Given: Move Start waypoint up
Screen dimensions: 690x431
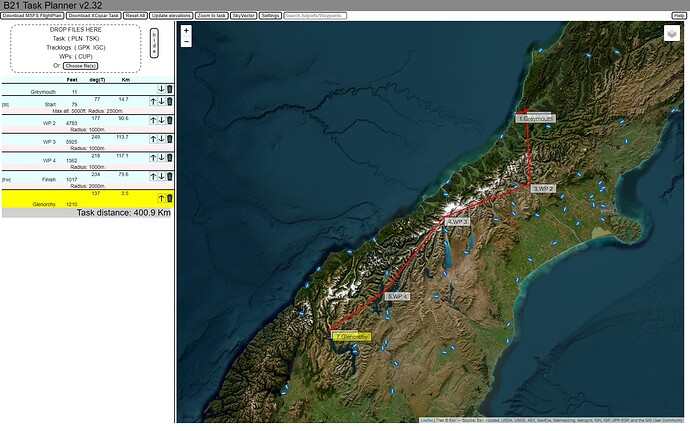Looking at the screenshot, I should [x=153, y=101].
